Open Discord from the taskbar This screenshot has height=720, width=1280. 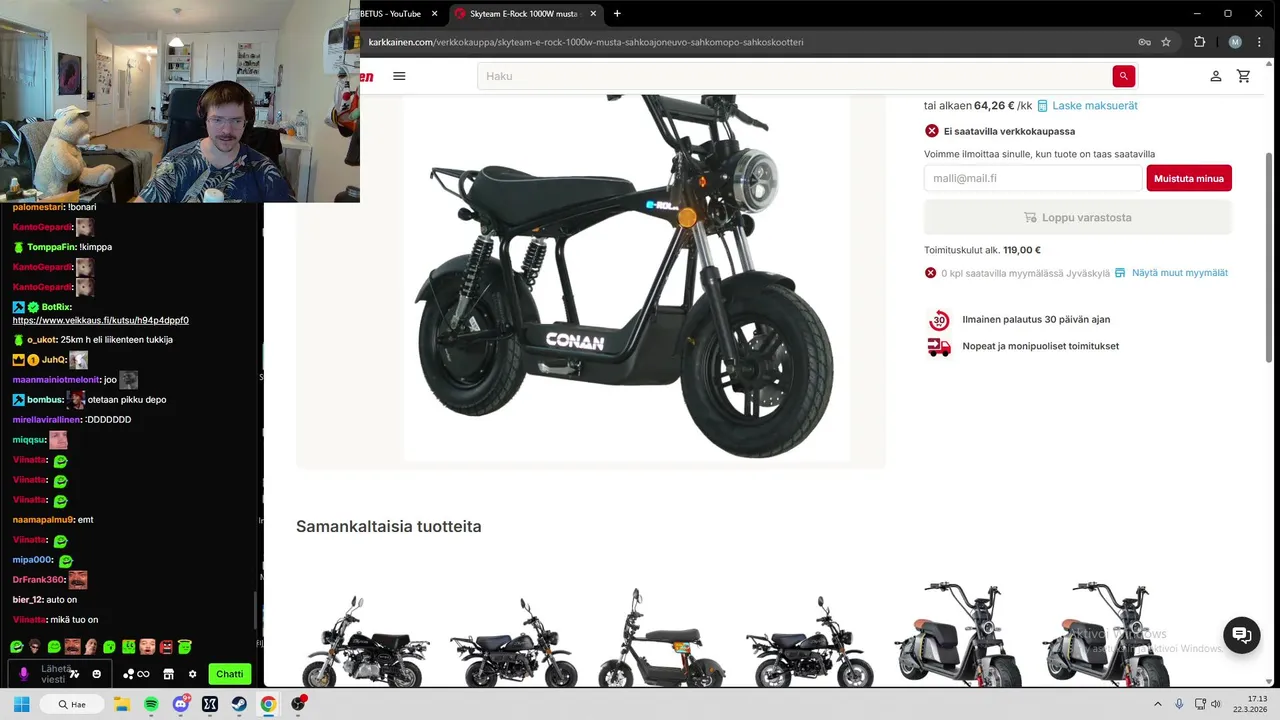[180, 704]
